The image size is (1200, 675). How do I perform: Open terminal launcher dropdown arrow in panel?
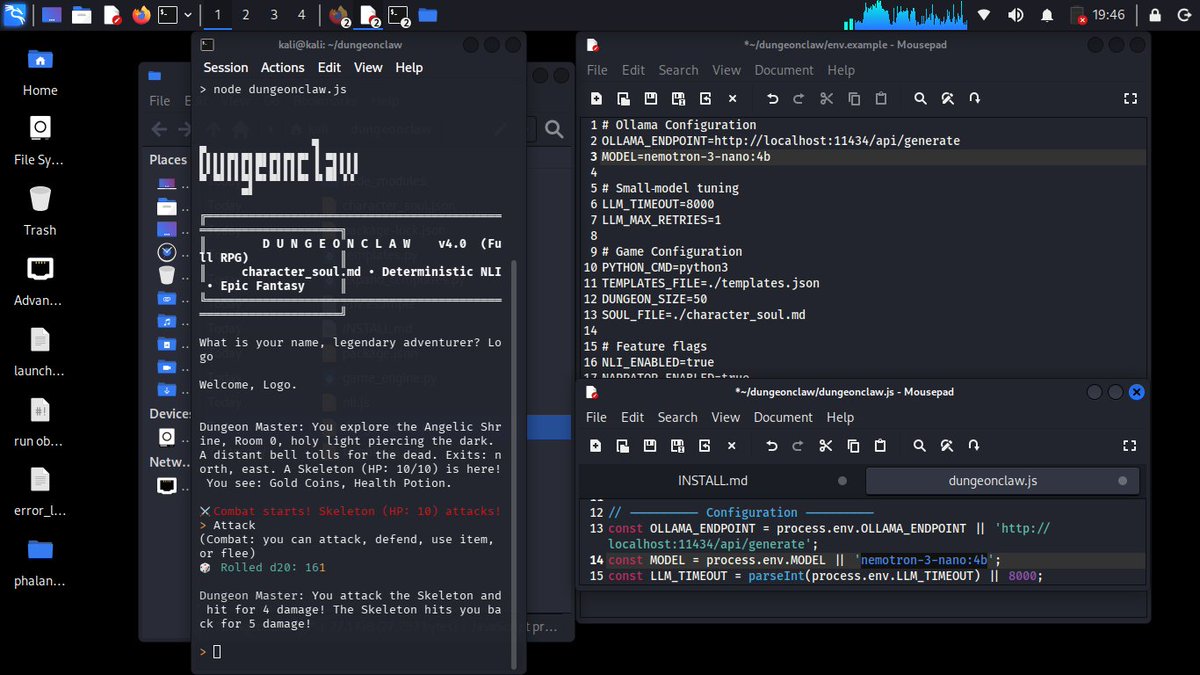tap(187, 15)
